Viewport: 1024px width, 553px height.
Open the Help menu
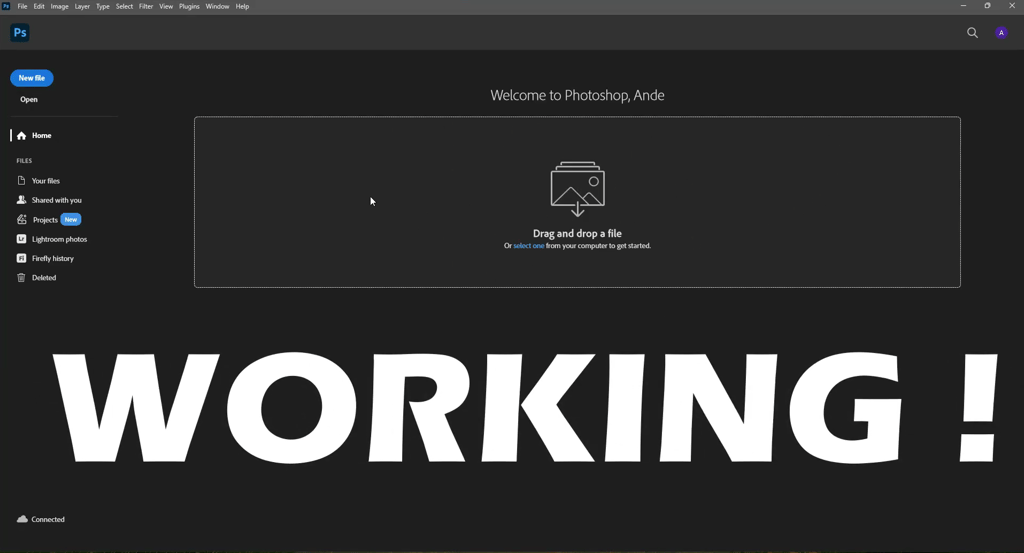click(242, 7)
